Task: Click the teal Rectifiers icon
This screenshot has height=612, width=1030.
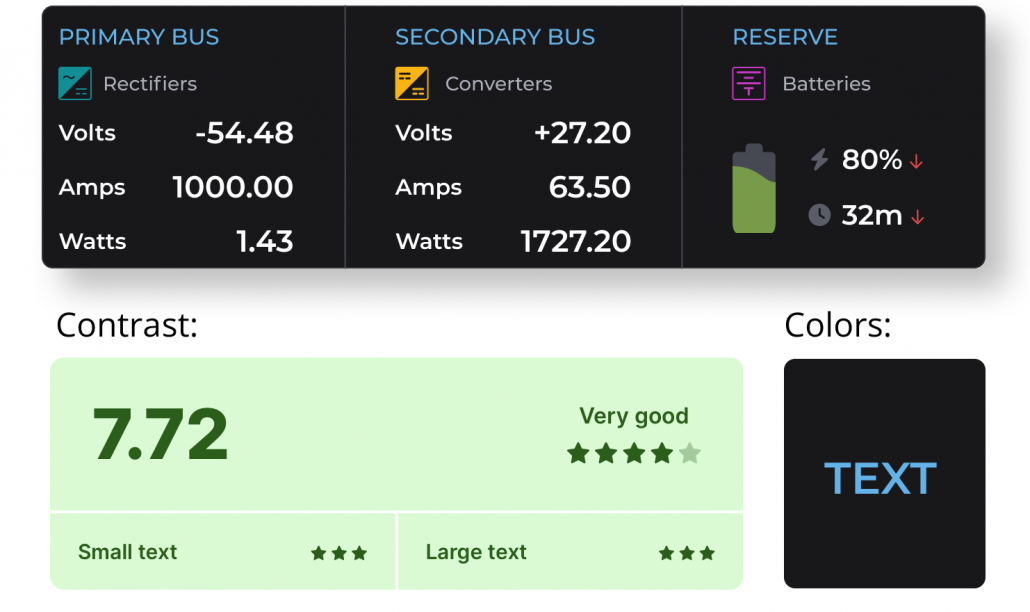Action: (x=75, y=83)
